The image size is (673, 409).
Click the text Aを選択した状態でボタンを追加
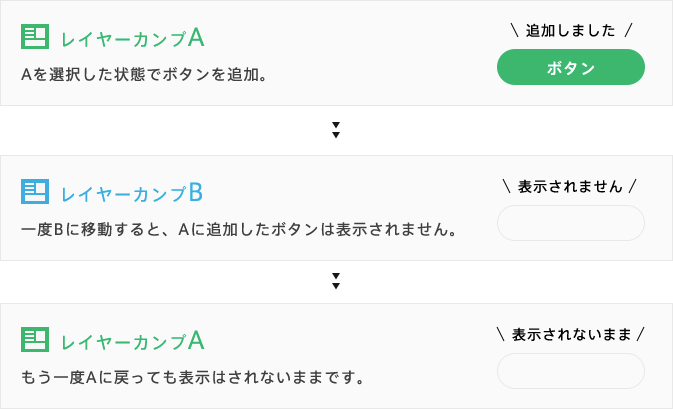(143, 74)
